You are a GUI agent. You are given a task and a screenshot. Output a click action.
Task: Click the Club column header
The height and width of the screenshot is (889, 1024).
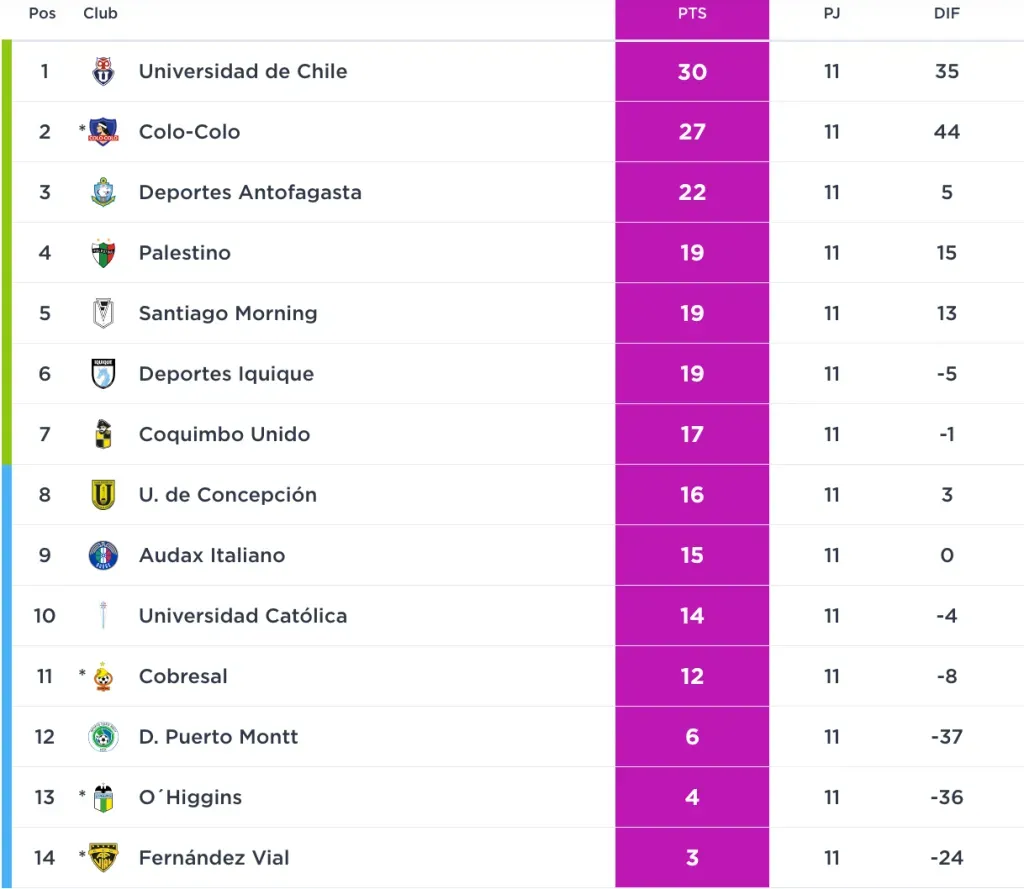(100, 14)
